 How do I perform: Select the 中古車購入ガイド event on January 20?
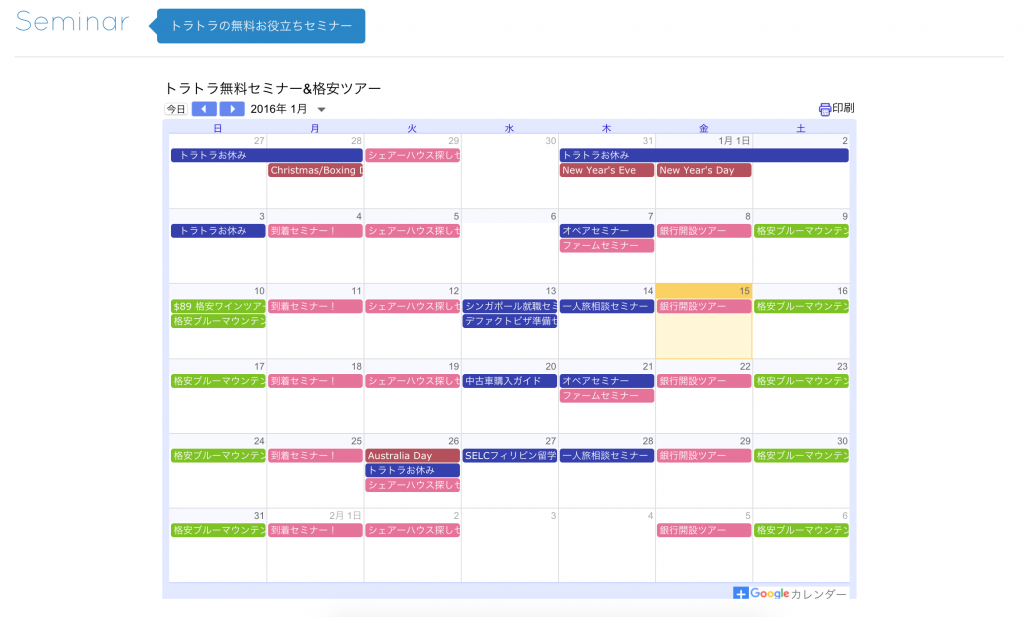509,380
